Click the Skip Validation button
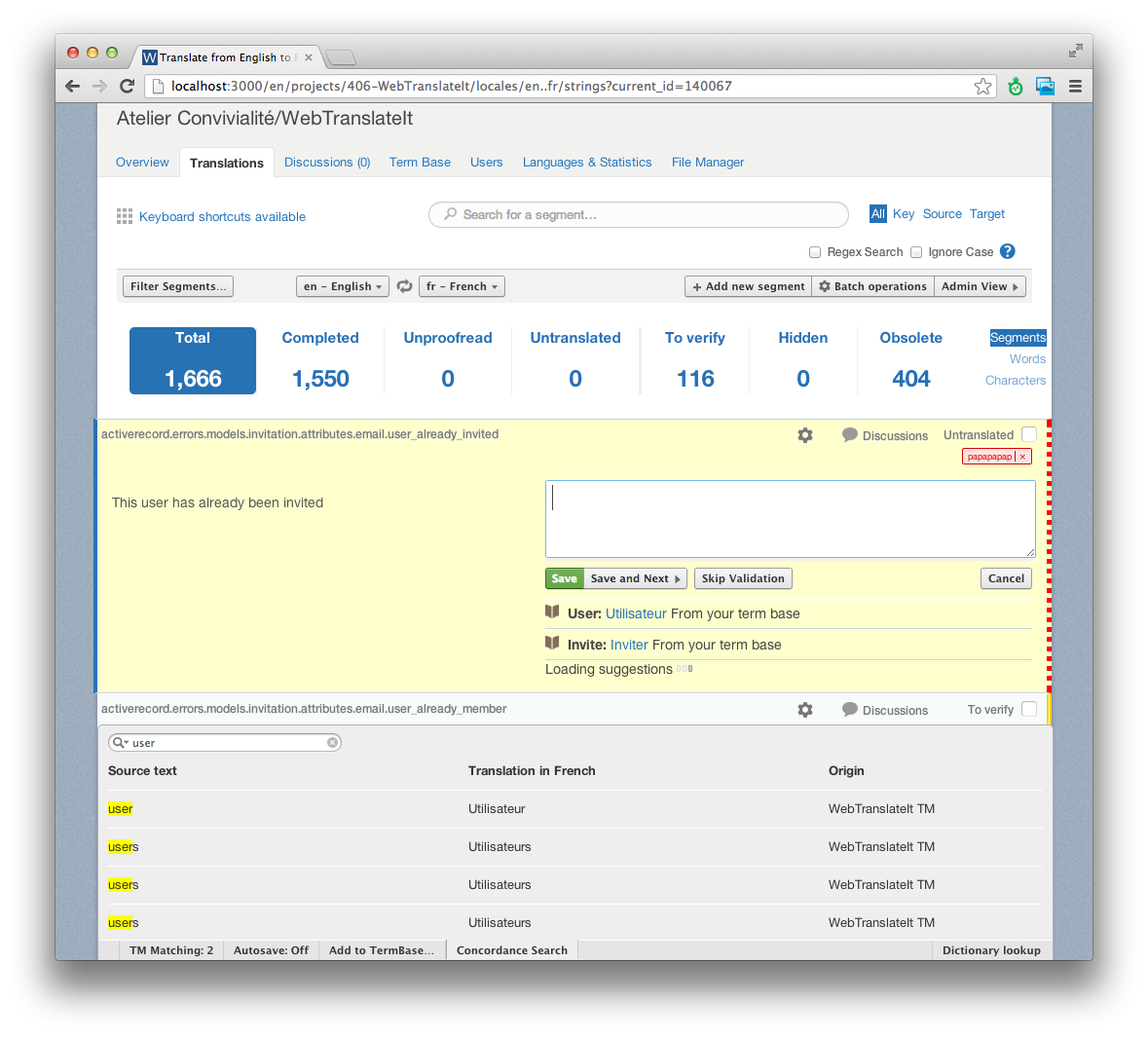The width and height of the screenshot is (1148, 1037). point(743,578)
